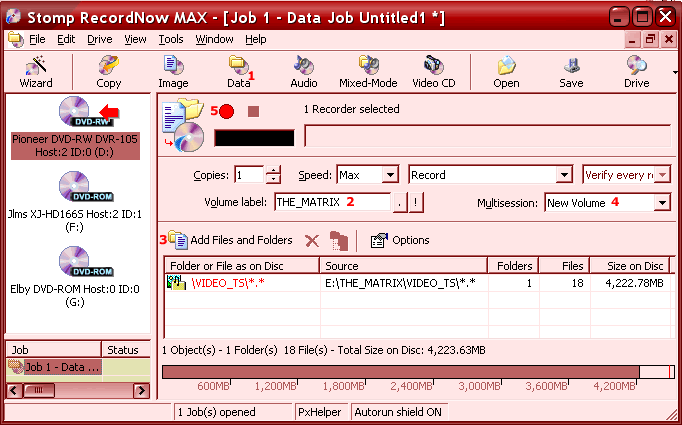The height and width of the screenshot is (425, 682).
Task: Click the Add Files and Folders icon
Action: tap(178, 240)
